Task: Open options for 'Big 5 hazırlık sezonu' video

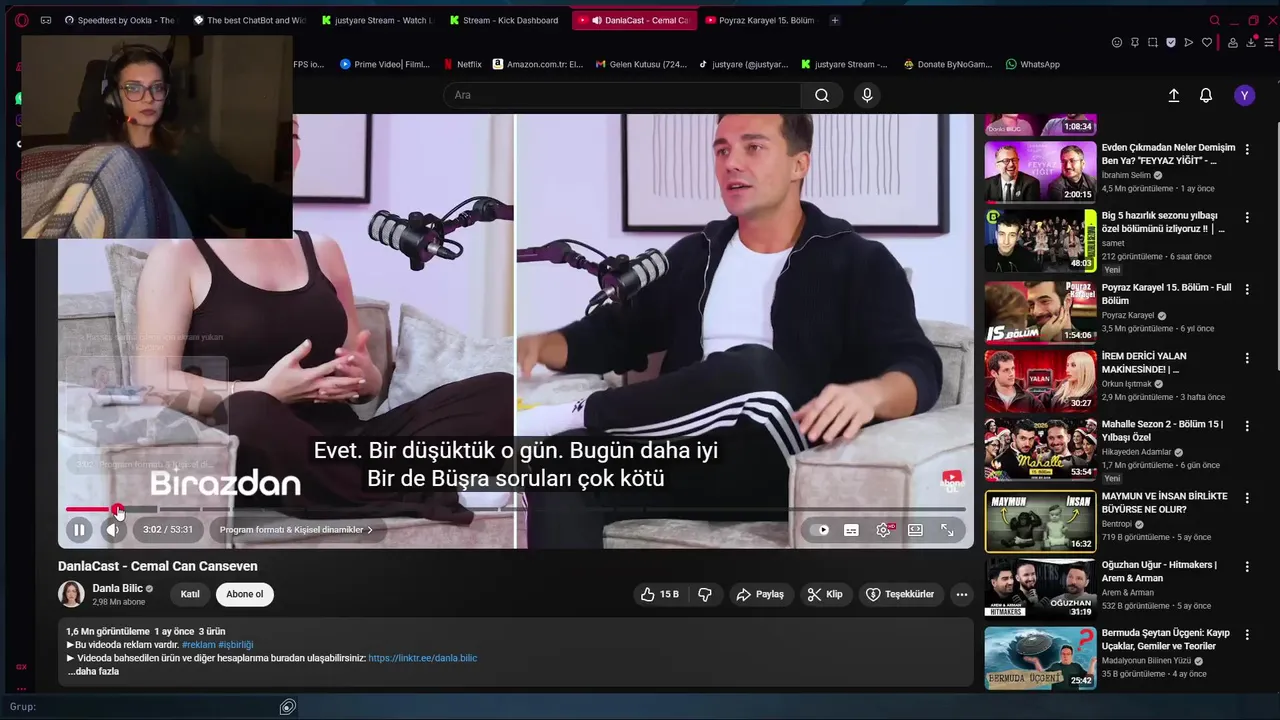Action: [x=1247, y=217]
